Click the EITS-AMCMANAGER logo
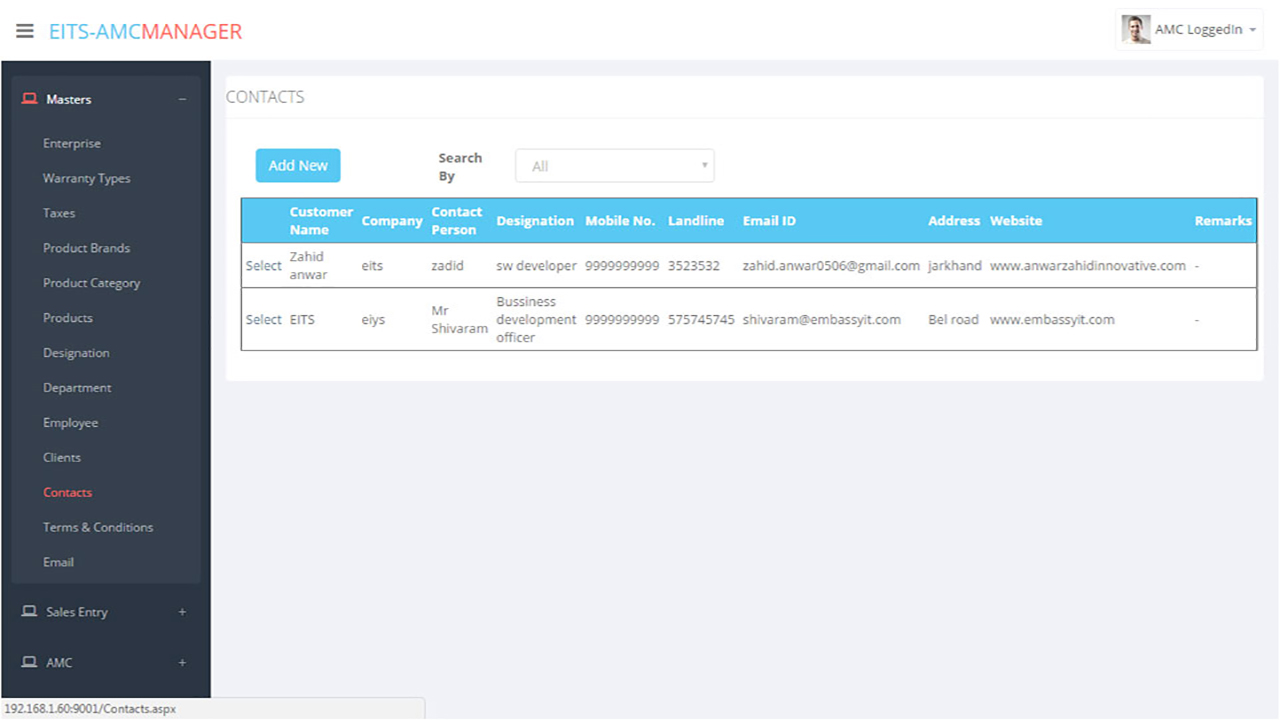This screenshot has height=720, width=1280. click(x=146, y=31)
